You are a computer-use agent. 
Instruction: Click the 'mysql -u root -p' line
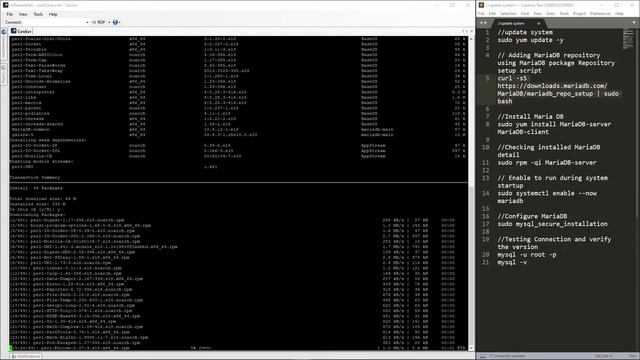(527, 254)
